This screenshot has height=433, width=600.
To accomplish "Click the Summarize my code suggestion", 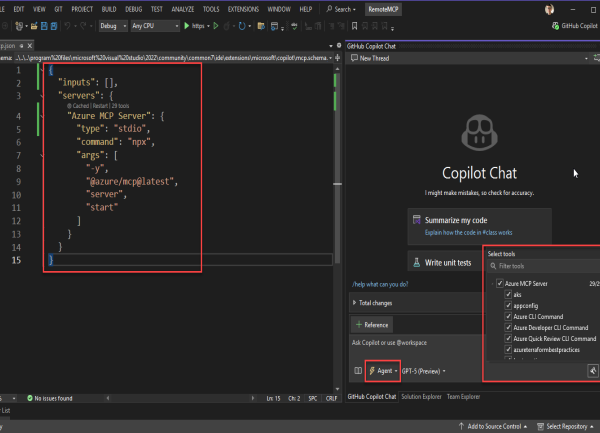I will pyautogui.click(x=479, y=226).
